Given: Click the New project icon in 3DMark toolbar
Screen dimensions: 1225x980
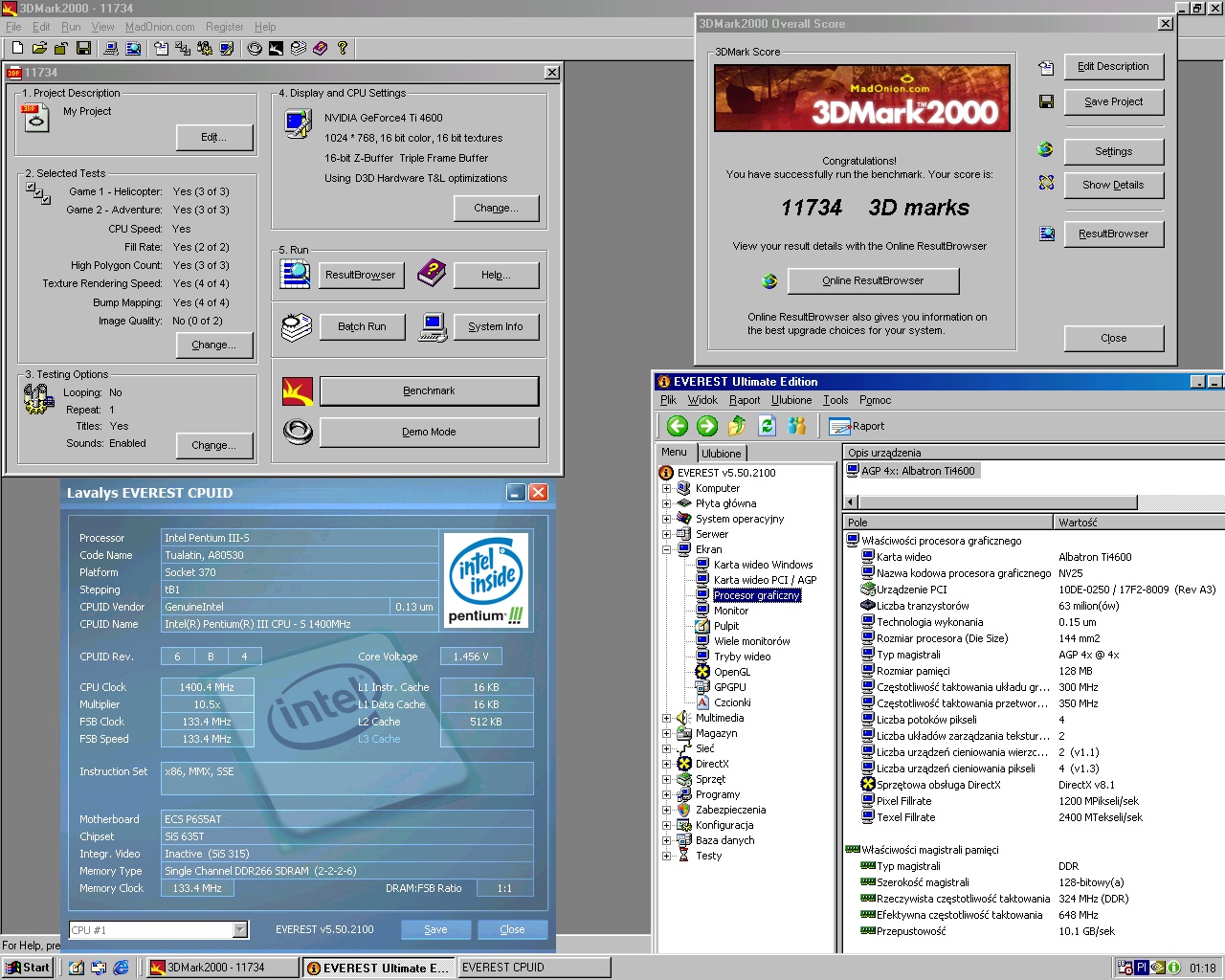Looking at the screenshot, I should click(17, 48).
